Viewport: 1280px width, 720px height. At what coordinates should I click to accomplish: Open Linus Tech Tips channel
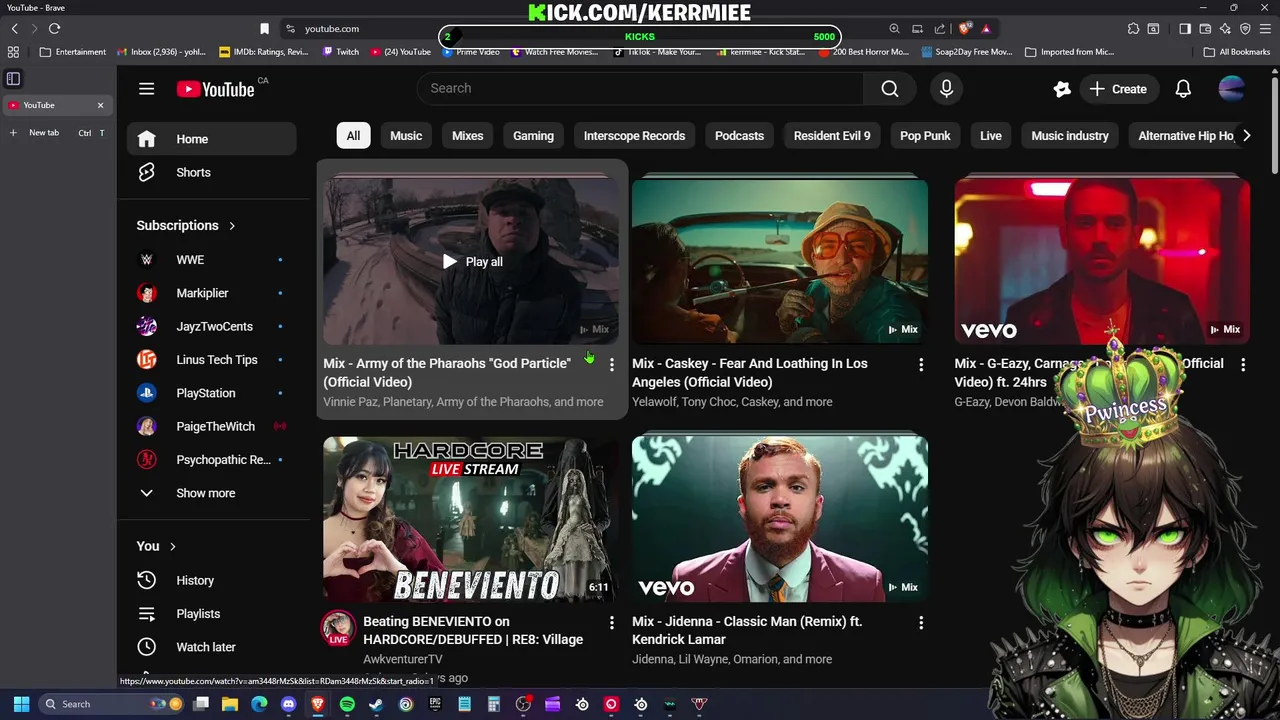[211, 360]
